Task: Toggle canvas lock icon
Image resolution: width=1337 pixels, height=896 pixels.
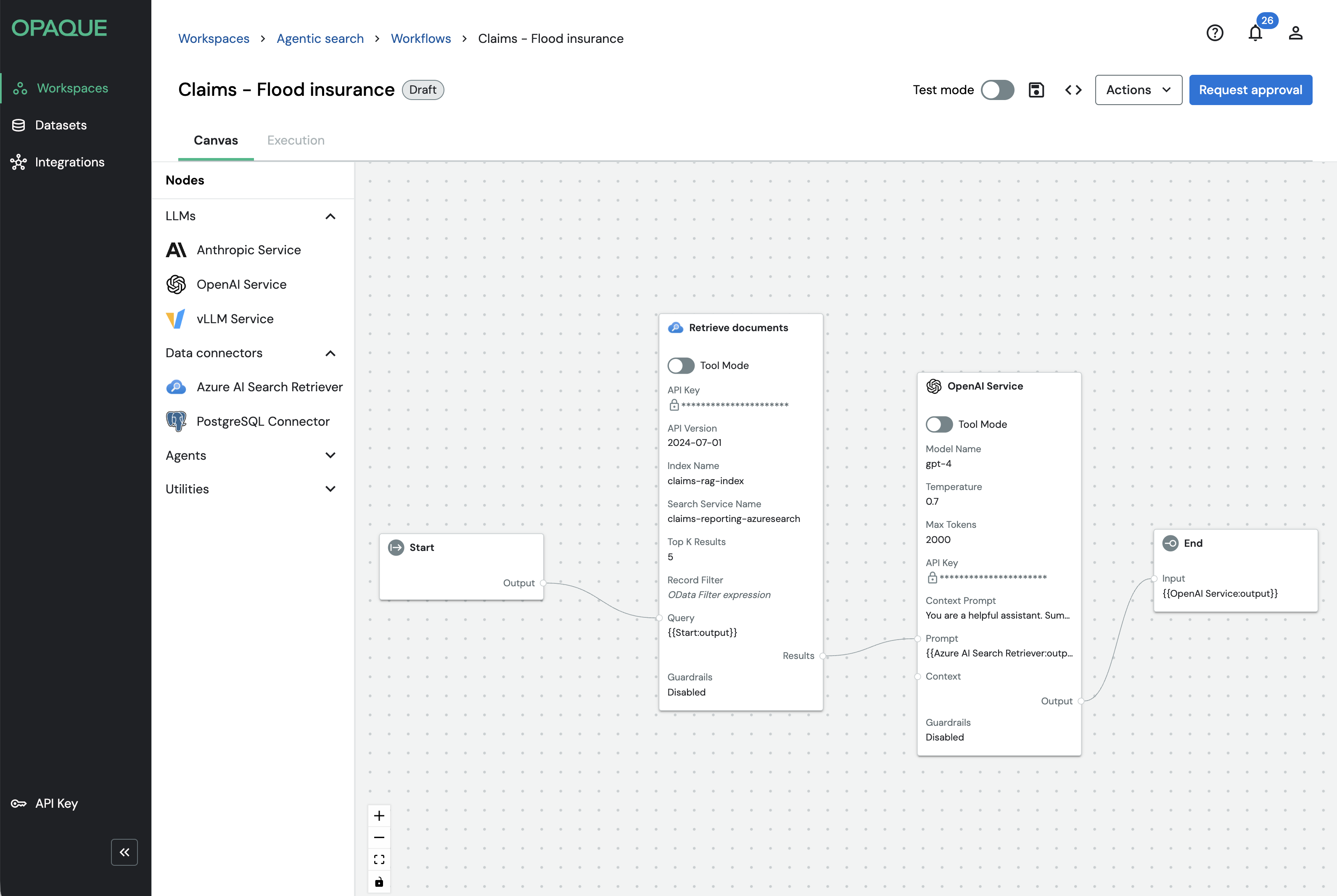Action: [379, 882]
